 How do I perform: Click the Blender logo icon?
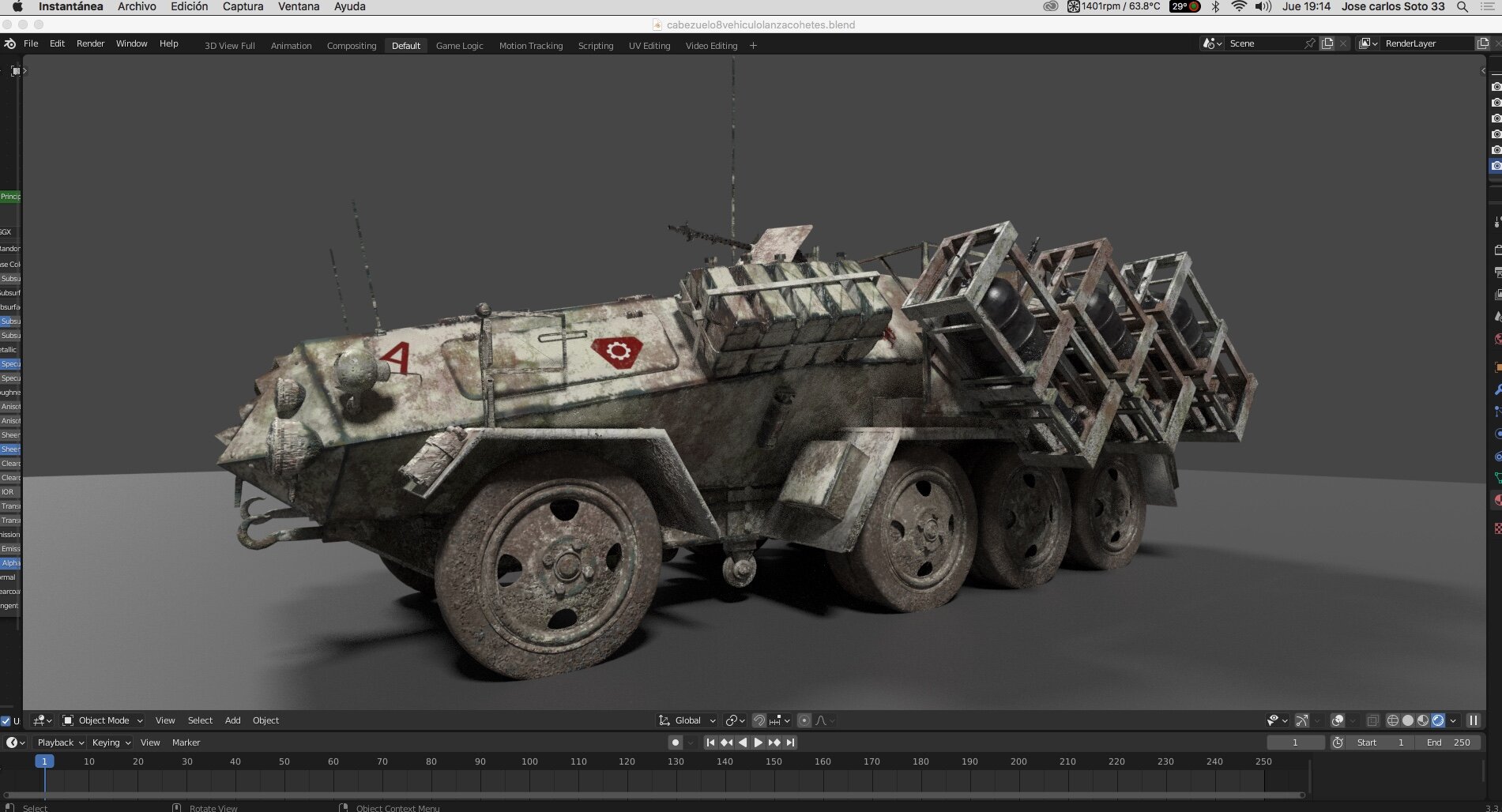click(10, 44)
